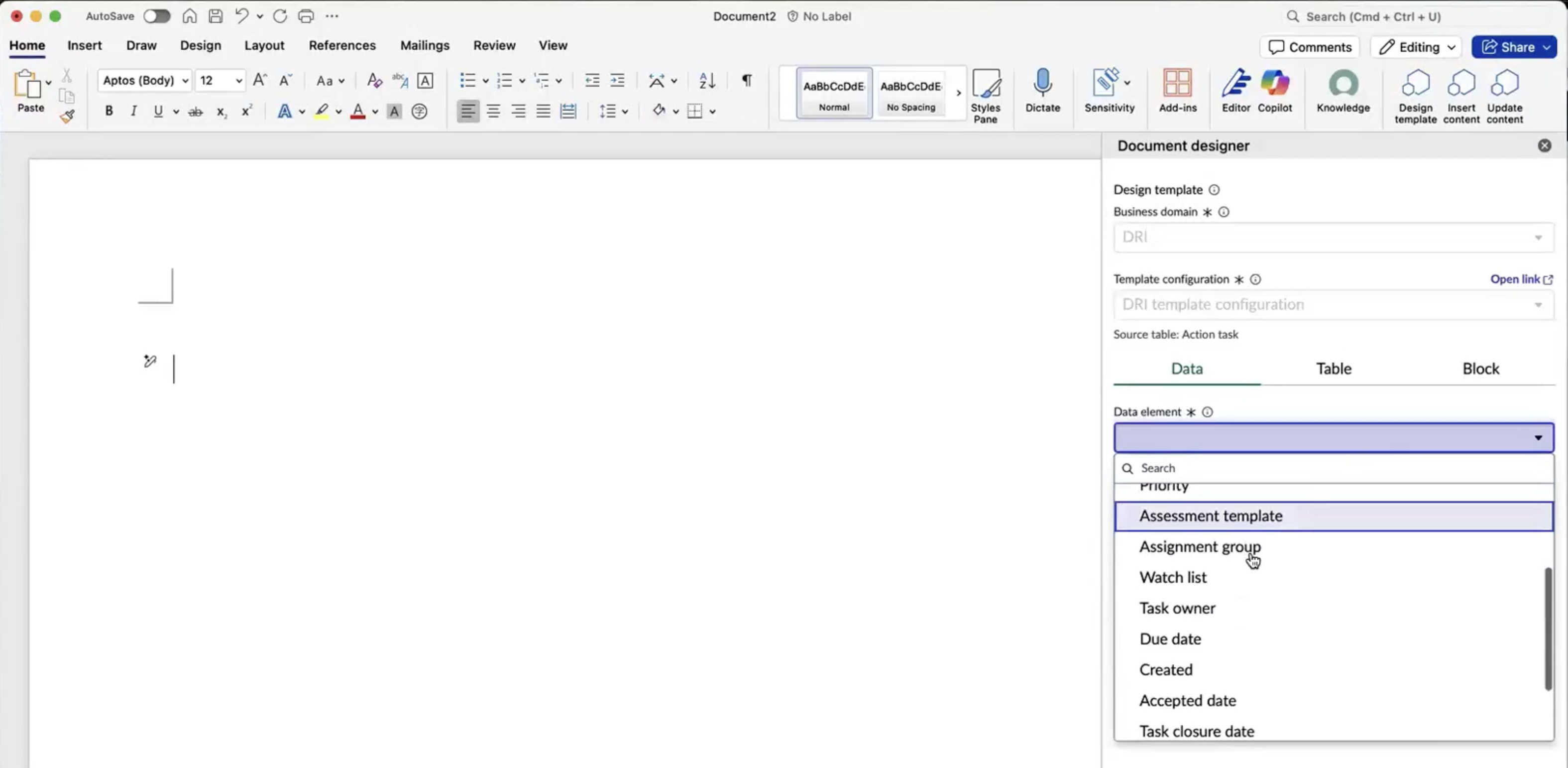This screenshot has height=768, width=1568.
Task: Click the Cut scissors icon
Action: pos(67,76)
